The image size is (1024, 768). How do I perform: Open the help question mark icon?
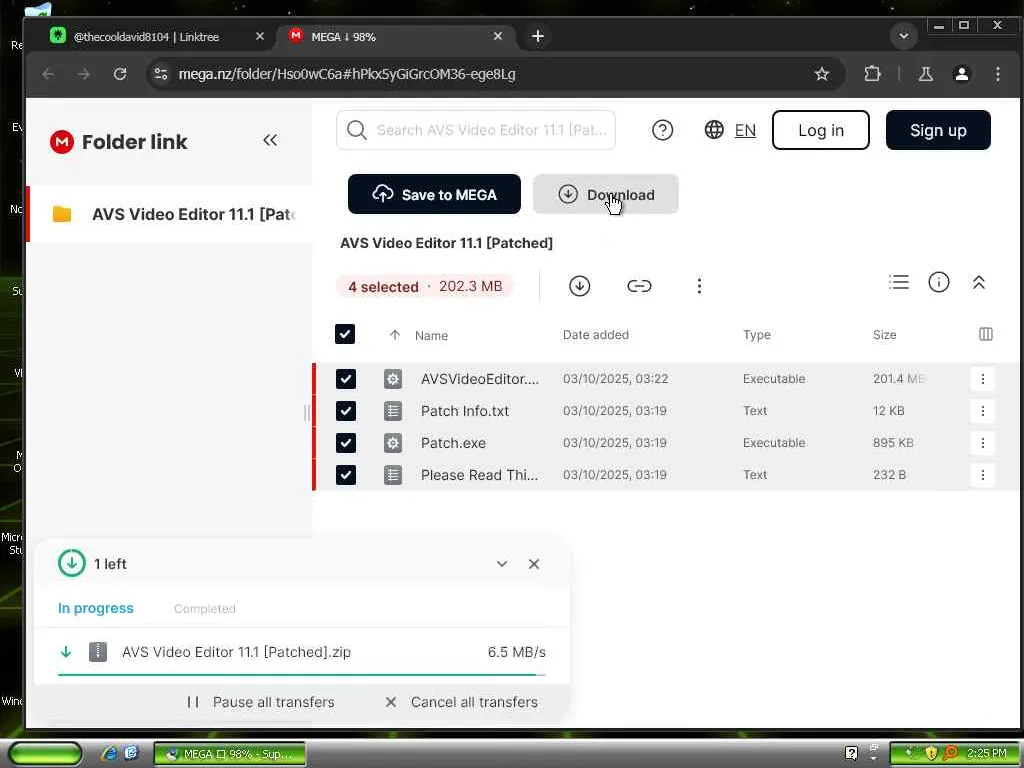[662, 130]
